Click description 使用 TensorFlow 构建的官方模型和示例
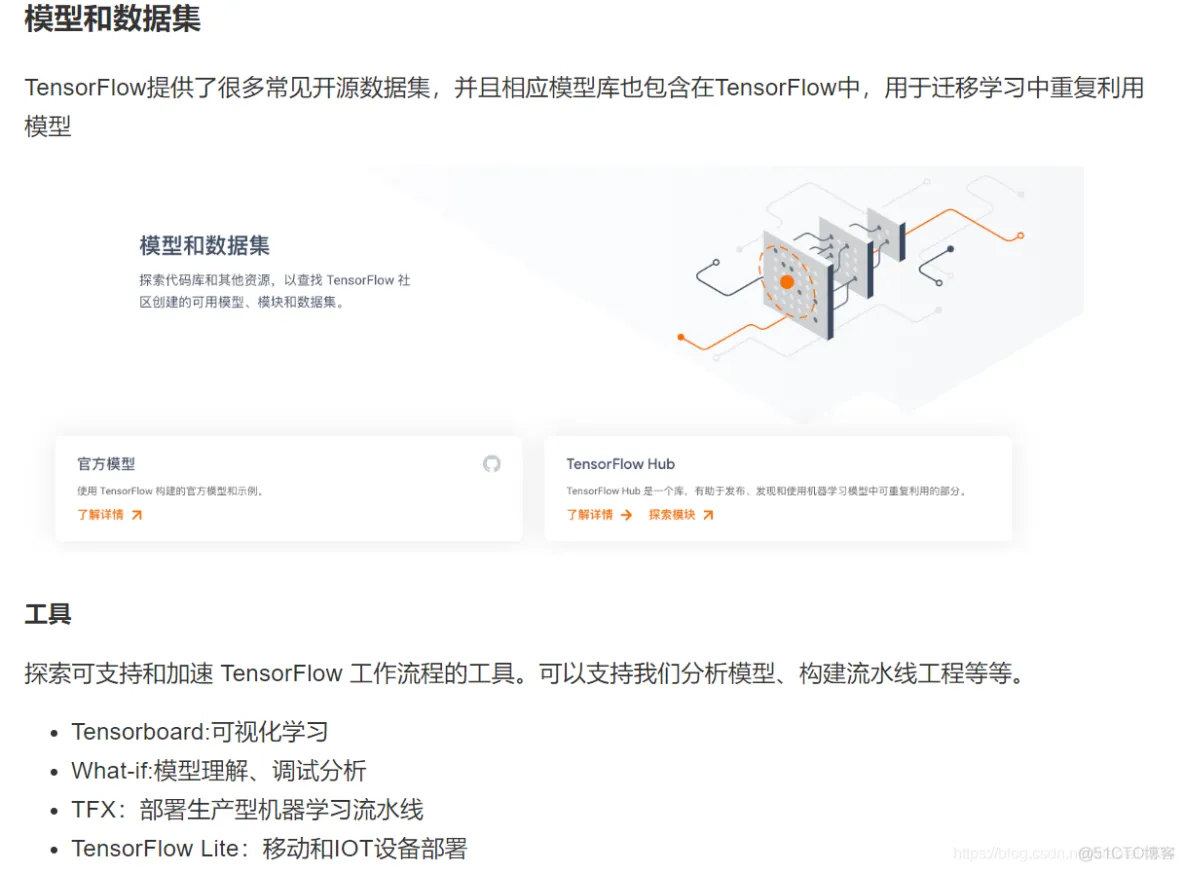 170,491
